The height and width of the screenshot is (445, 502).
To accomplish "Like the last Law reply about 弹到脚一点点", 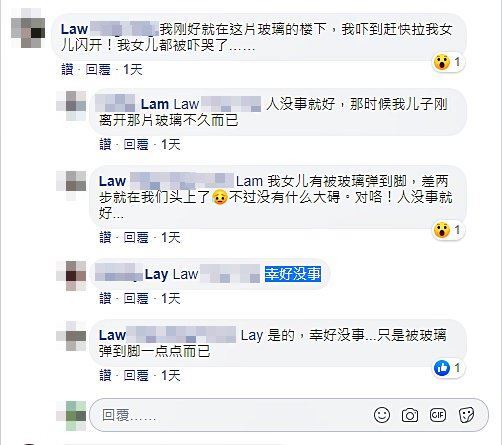I will (105, 376).
